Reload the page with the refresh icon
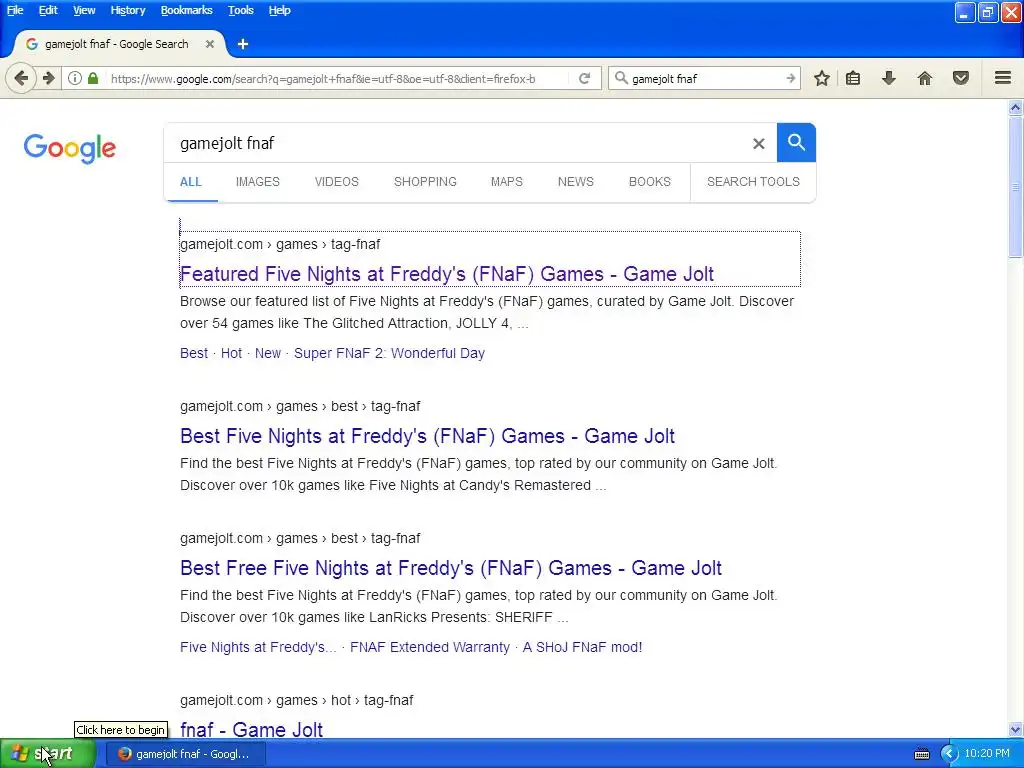Viewport: 1024px width, 768px height. (584, 78)
